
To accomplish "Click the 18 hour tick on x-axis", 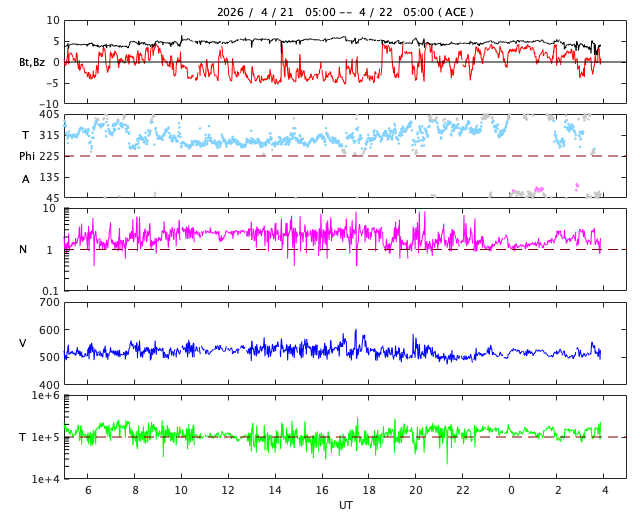I will tap(369, 490).
